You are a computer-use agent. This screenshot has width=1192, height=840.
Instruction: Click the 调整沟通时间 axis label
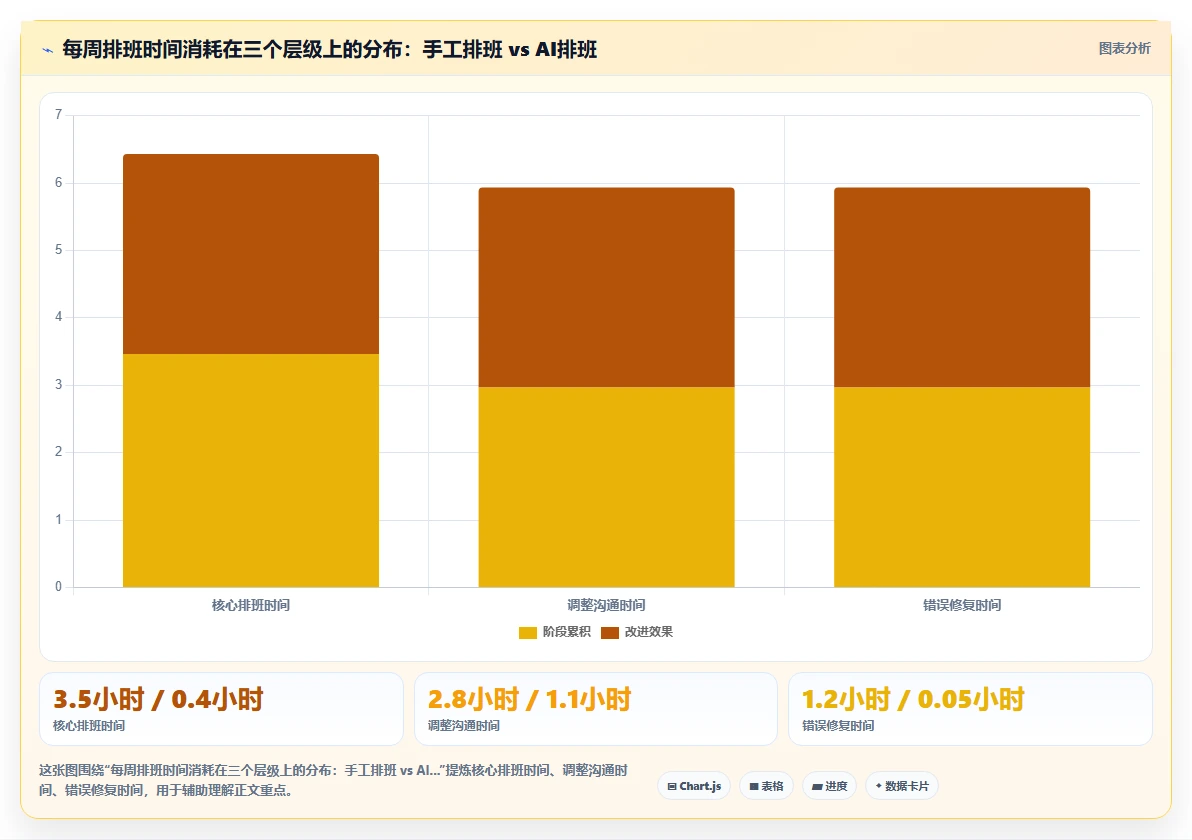point(607,605)
